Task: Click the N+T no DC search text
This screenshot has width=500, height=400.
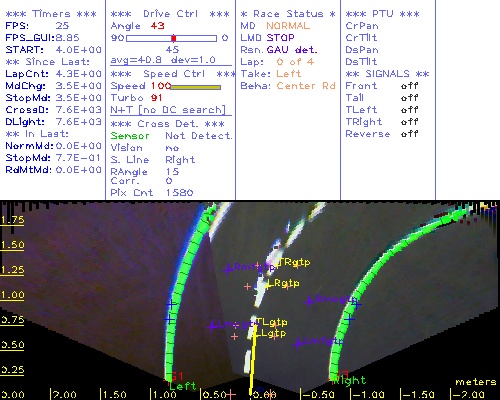Action: pyautogui.click(x=168, y=110)
